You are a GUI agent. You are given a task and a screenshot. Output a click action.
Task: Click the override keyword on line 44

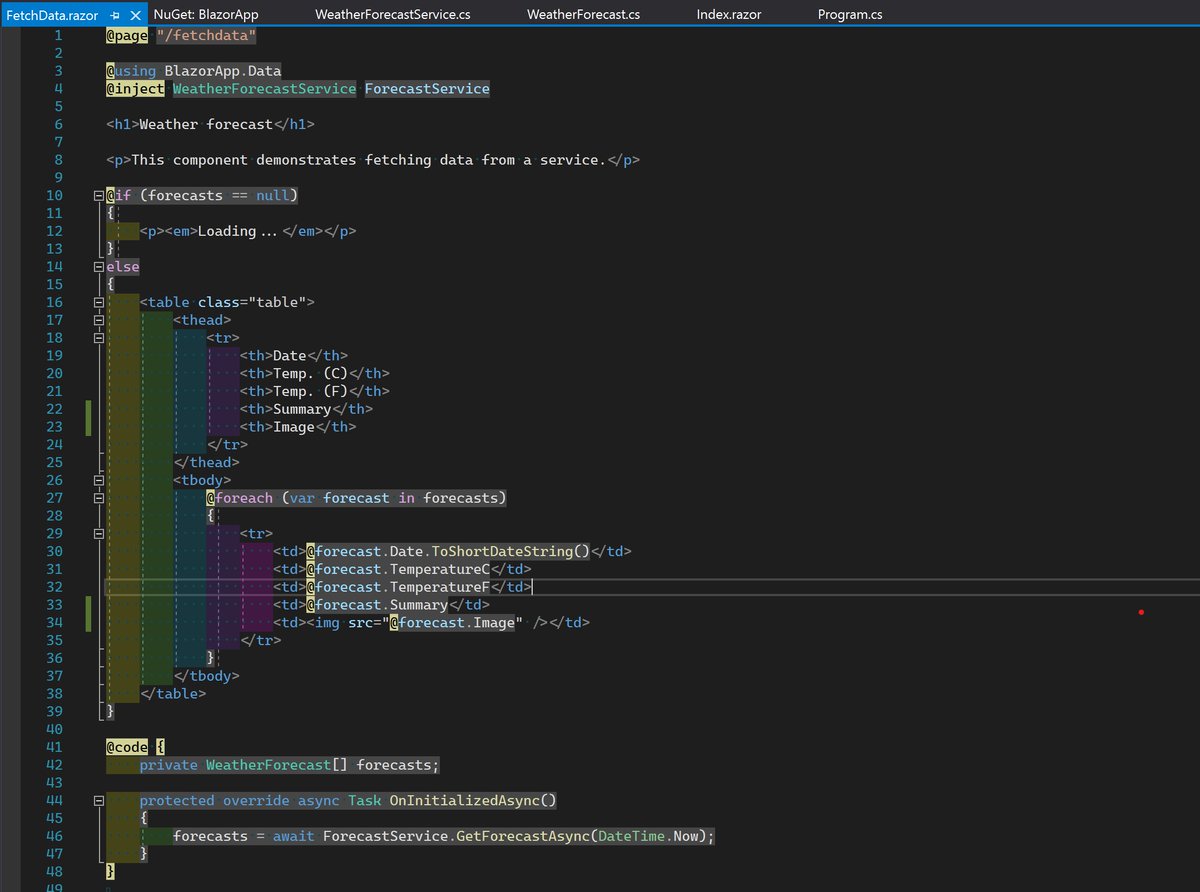click(256, 801)
